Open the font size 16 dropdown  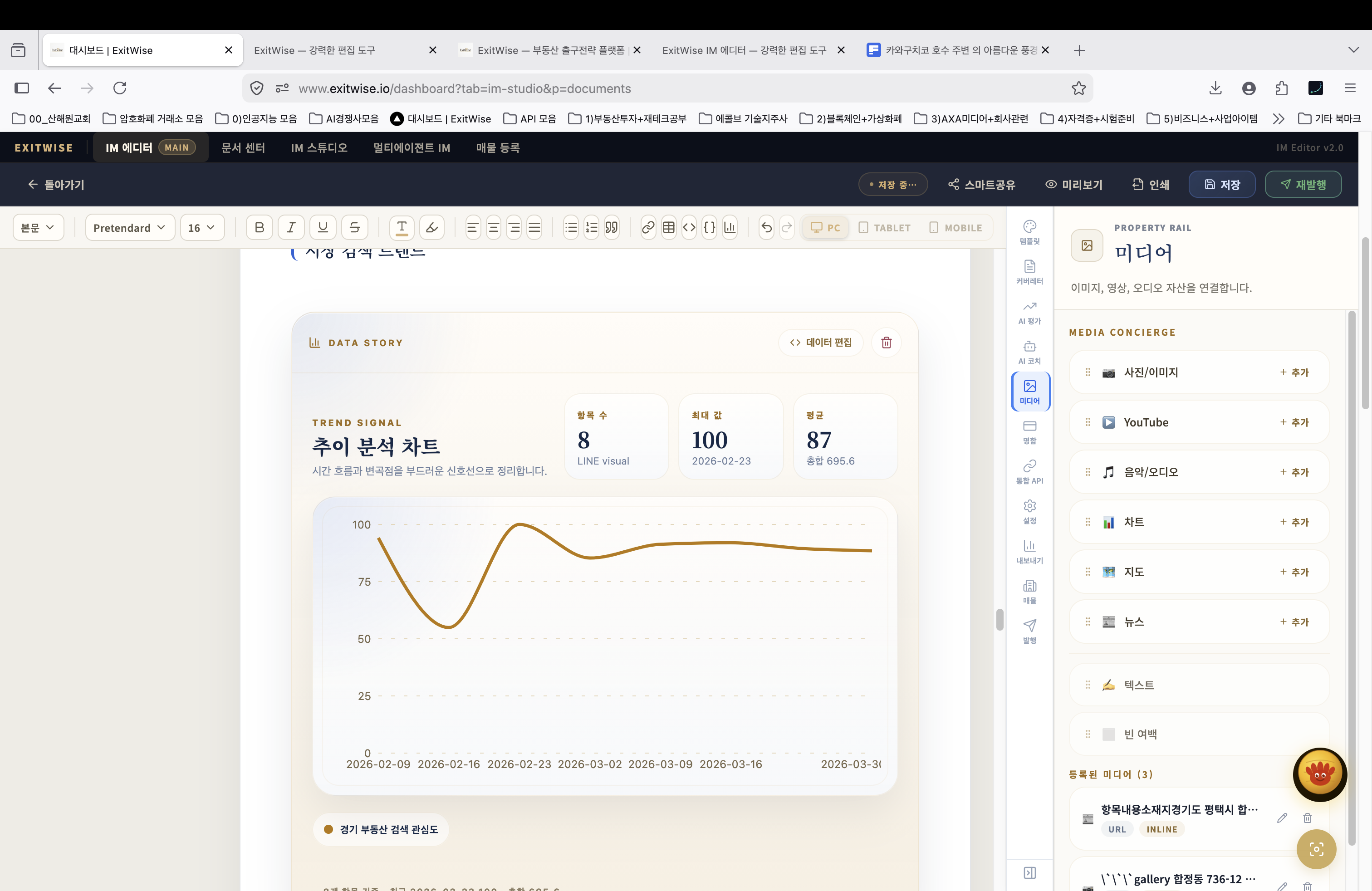[201, 228]
